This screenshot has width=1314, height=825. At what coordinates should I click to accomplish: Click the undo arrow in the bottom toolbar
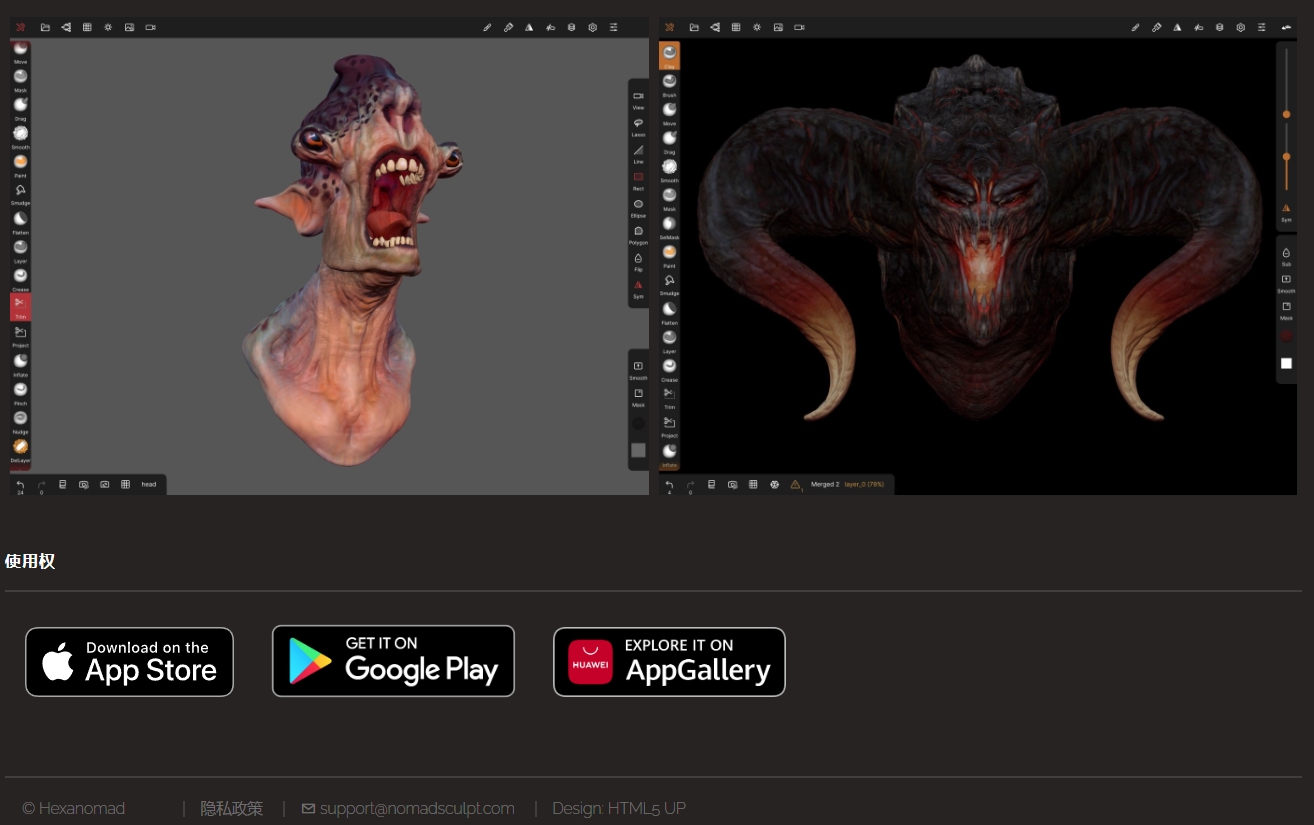[x=20, y=484]
